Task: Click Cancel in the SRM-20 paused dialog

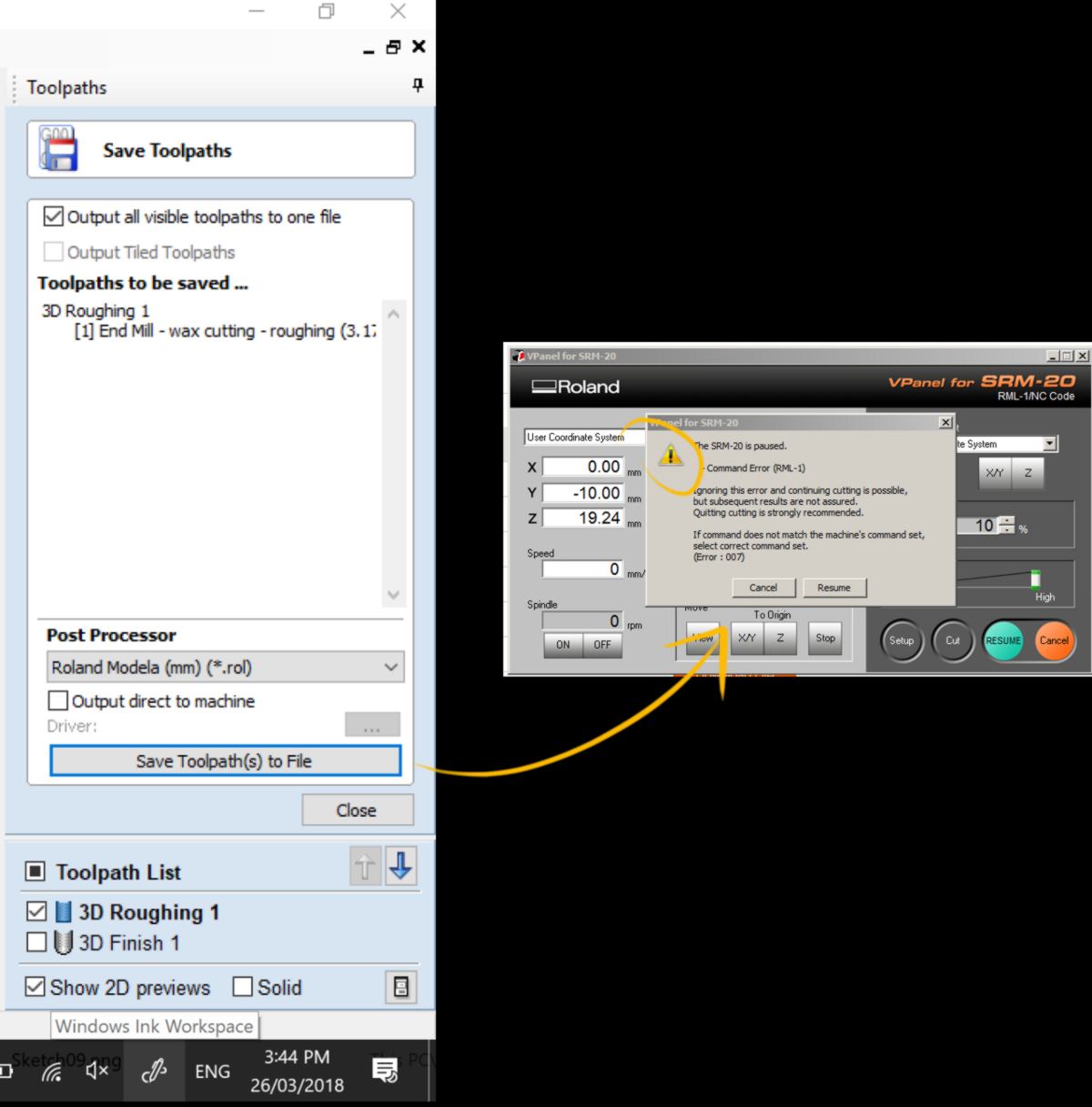Action: 763,588
